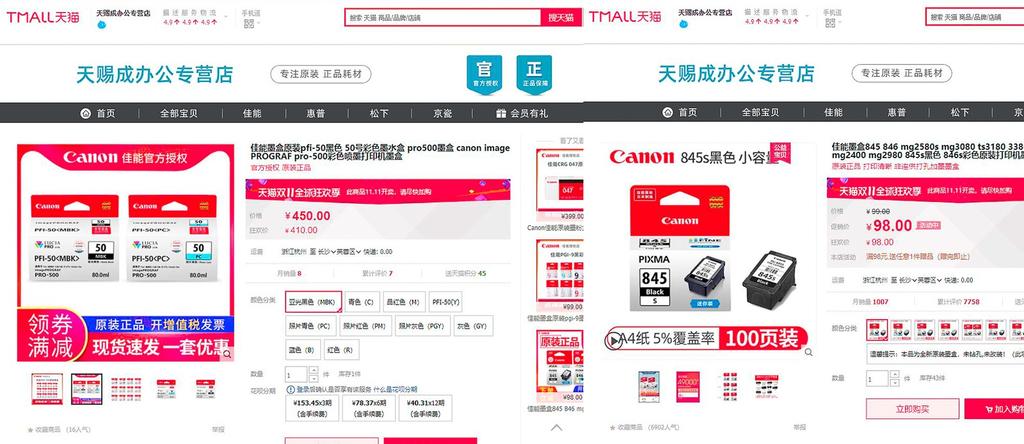1024x444 pixels.
Task: Select the second PFI-50 gallery thumbnail
Action: [86, 389]
